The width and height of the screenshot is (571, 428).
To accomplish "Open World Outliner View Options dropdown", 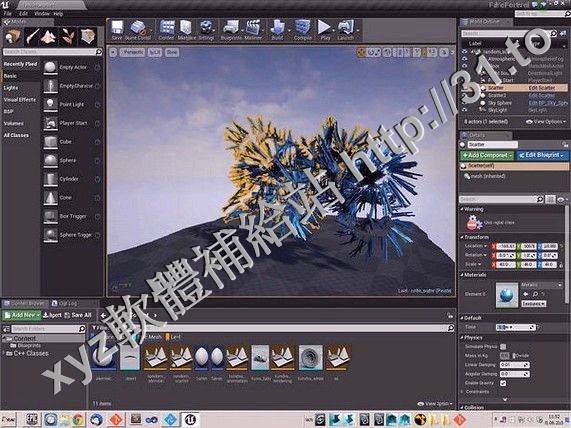I will pos(546,122).
